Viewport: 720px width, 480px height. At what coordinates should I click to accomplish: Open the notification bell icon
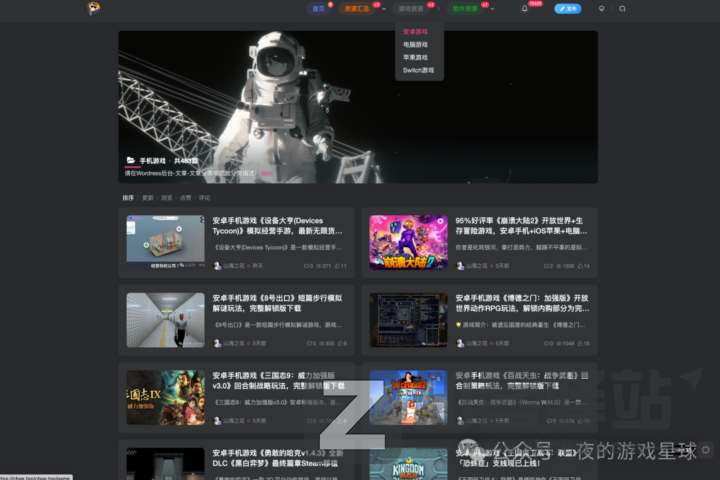[x=525, y=9]
